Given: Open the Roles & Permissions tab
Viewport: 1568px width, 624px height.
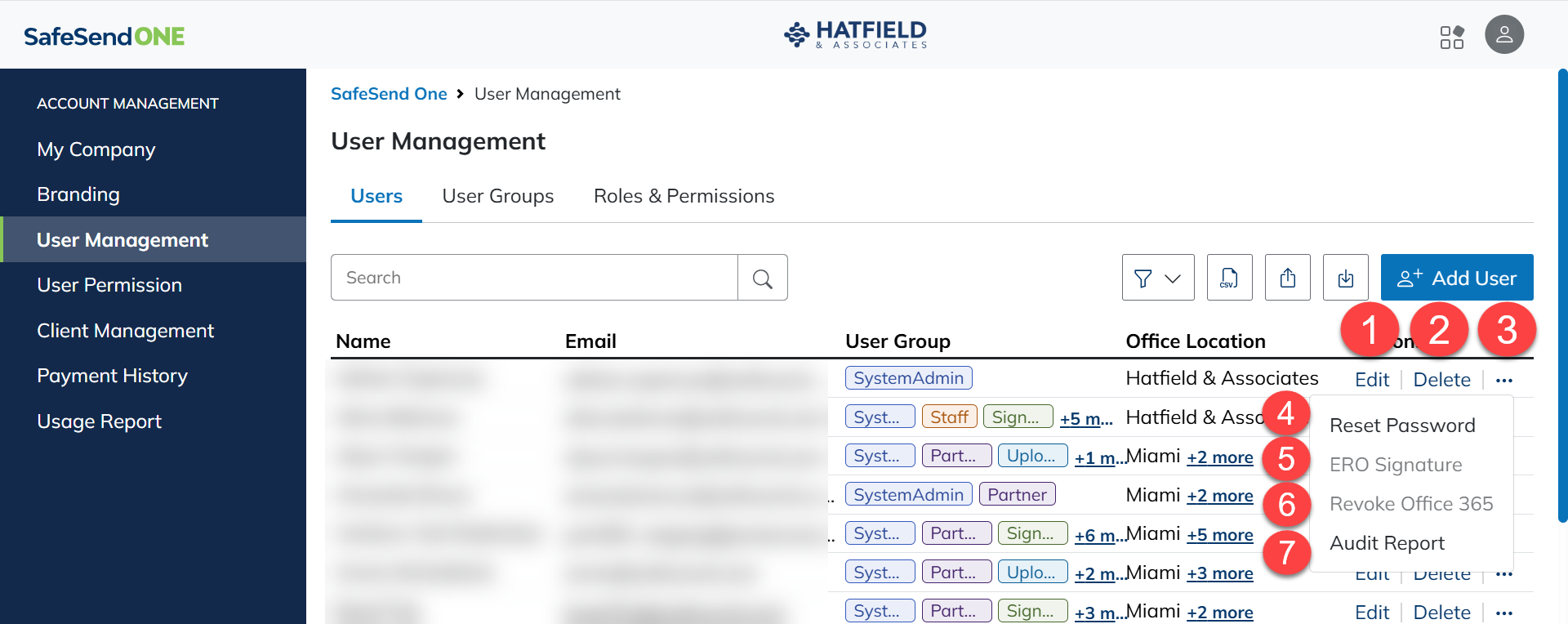Looking at the screenshot, I should click(684, 196).
